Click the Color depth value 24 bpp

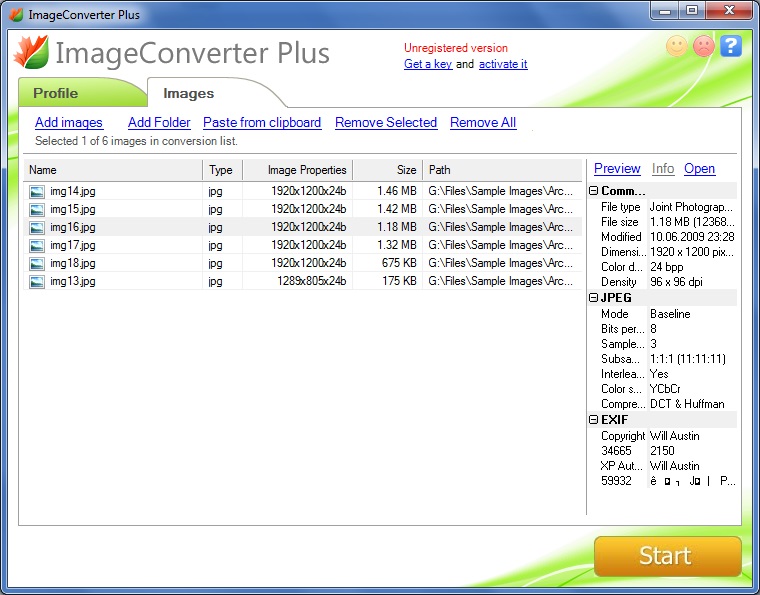[666, 267]
